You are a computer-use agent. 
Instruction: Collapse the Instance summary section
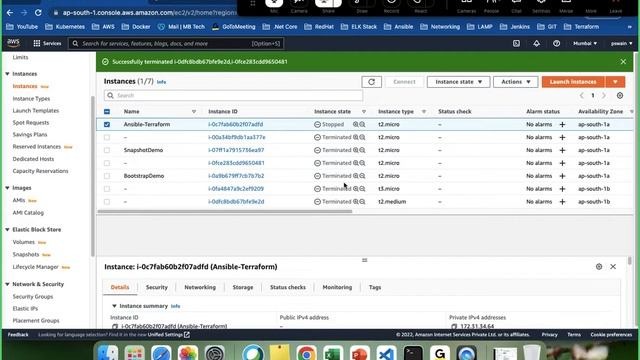pyautogui.click(x=114, y=306)
